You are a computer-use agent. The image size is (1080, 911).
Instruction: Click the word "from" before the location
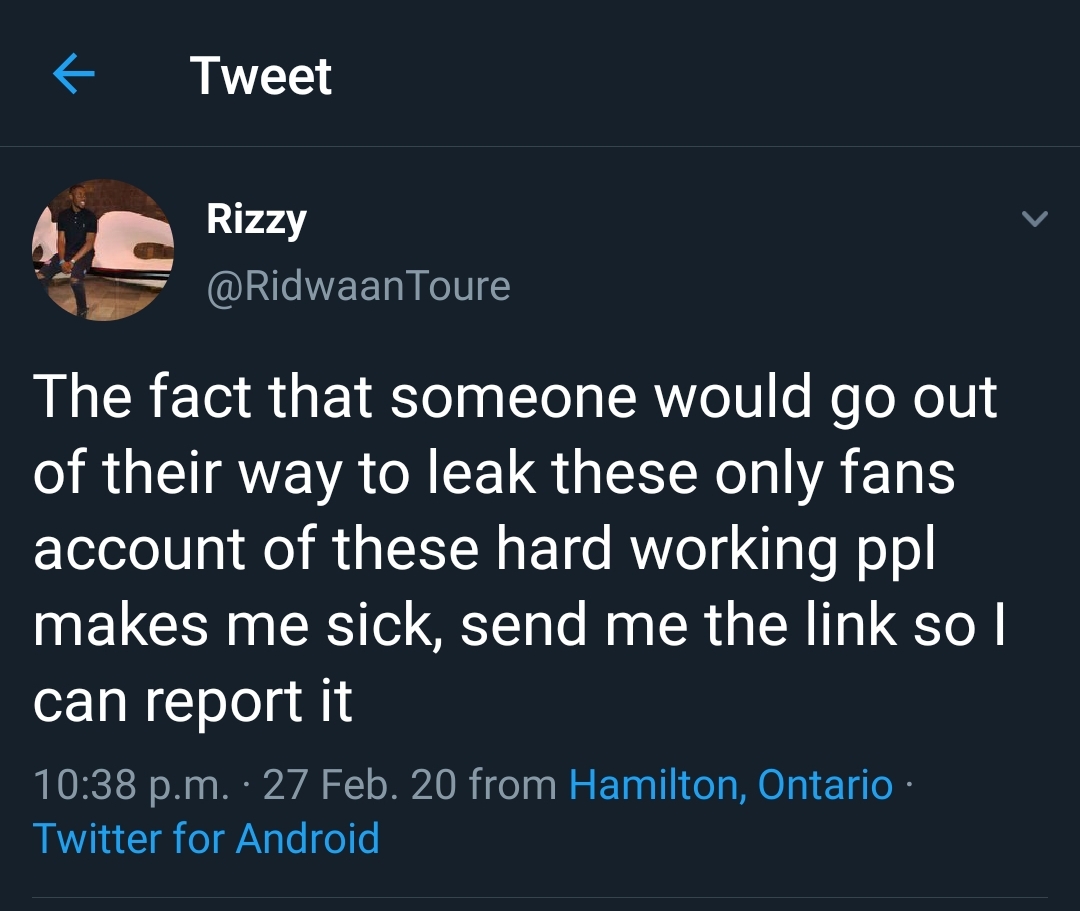(x=512, y=784)
